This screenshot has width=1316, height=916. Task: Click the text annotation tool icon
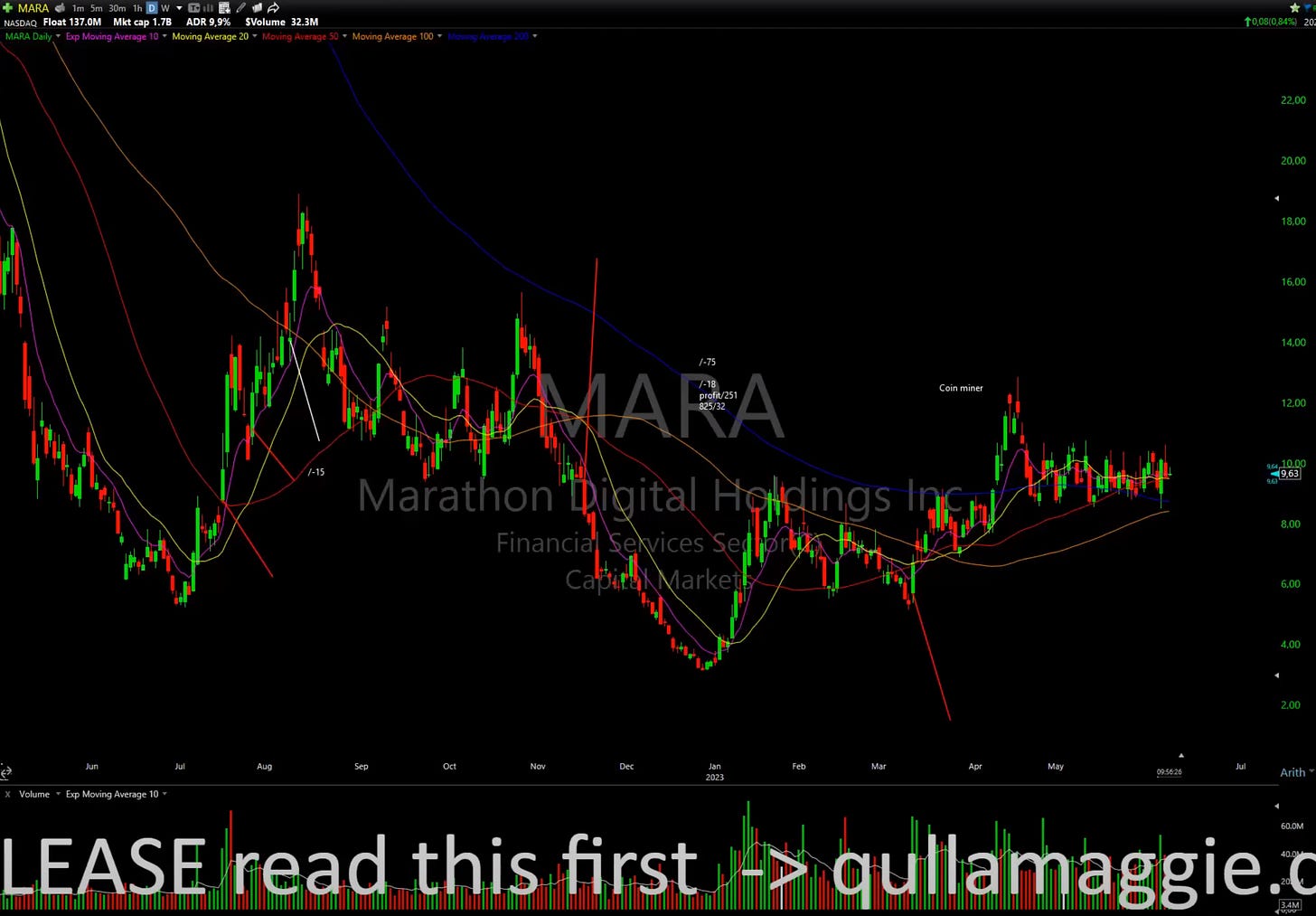193,8
